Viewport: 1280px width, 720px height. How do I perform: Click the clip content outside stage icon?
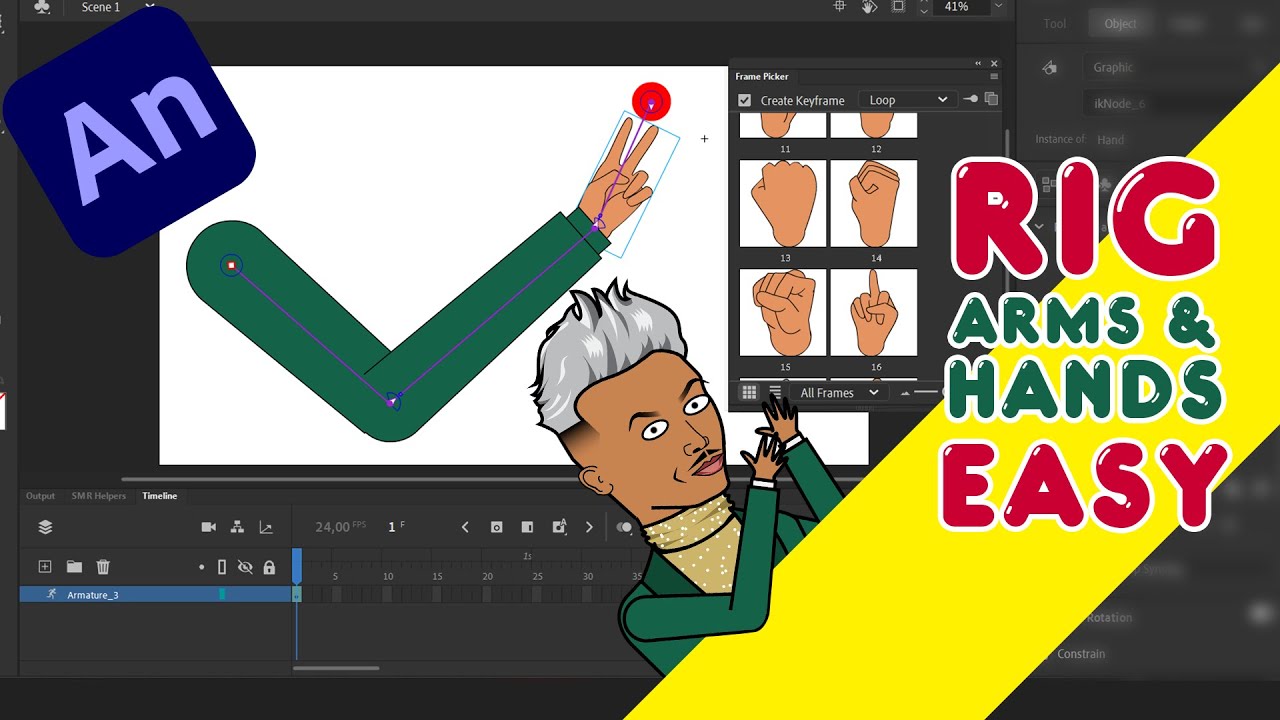coord(898,6)
